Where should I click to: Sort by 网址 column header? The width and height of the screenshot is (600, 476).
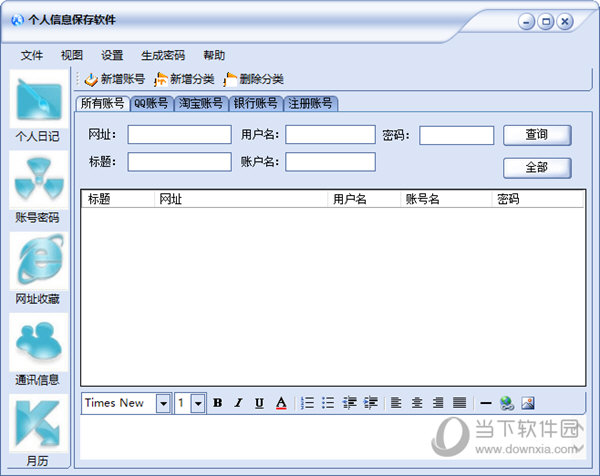coord(241,199)
